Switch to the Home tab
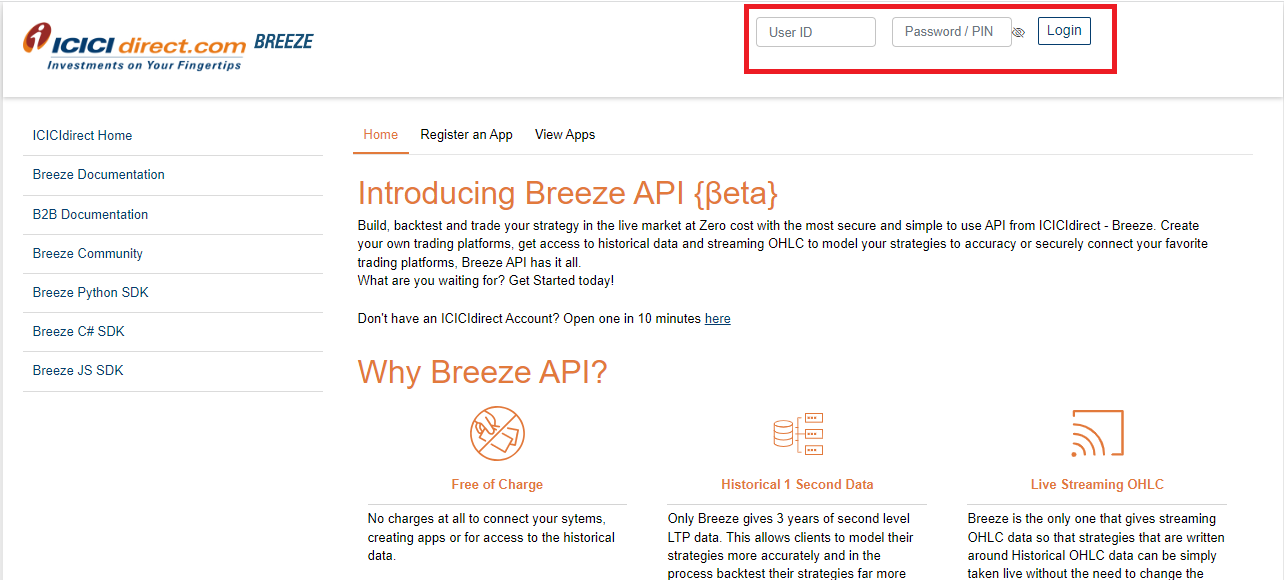The width and height of the screenshot is (1284, 580). point(380,135)
